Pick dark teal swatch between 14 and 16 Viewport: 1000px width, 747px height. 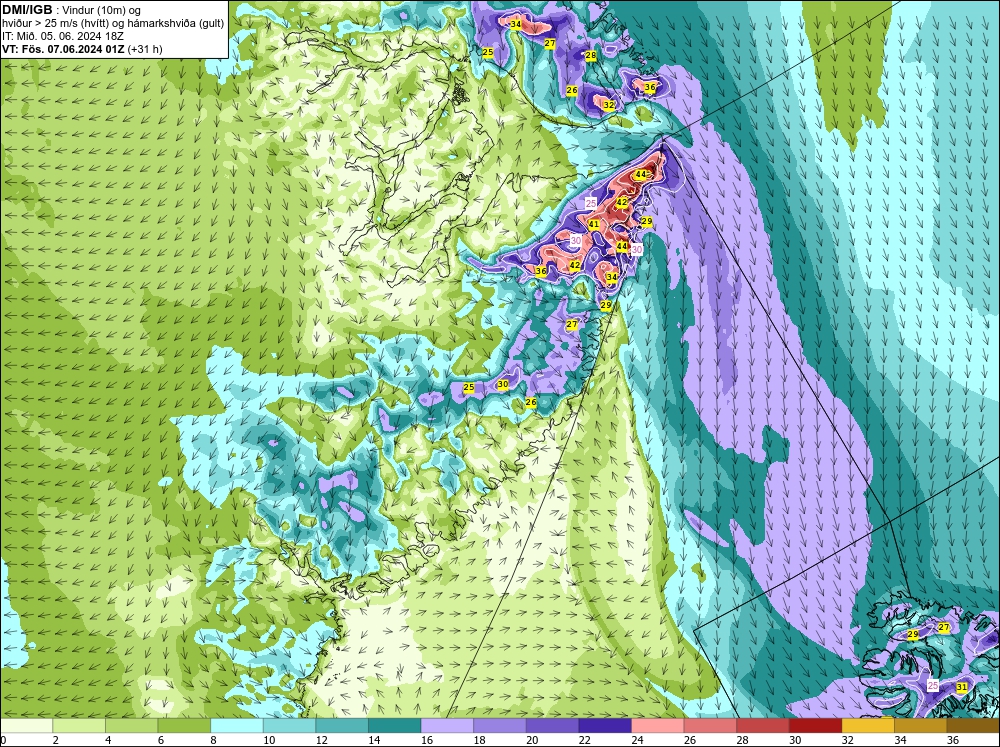pyautogui.click(x=394, y=726)
